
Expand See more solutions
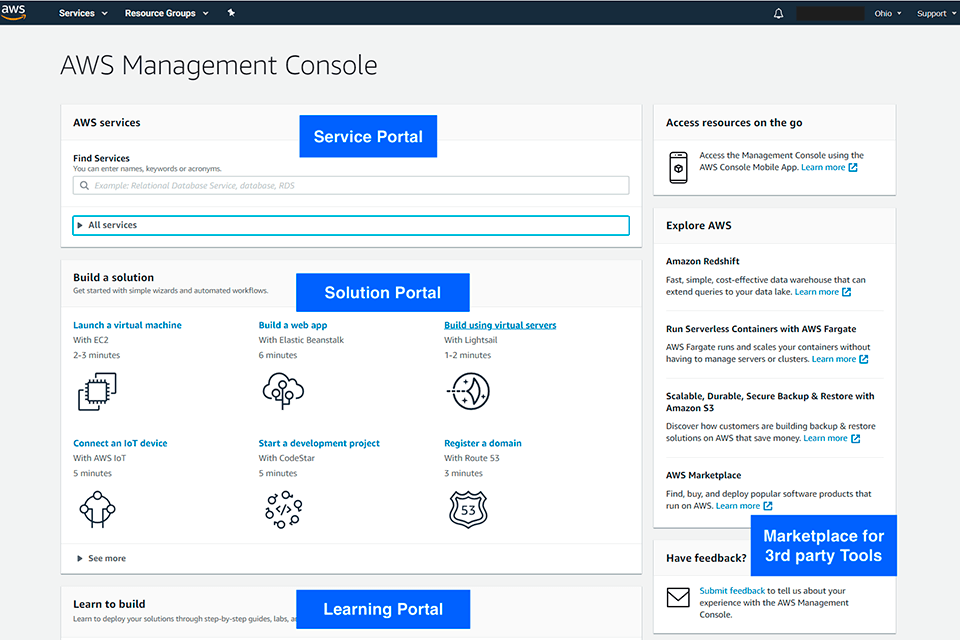101,559
